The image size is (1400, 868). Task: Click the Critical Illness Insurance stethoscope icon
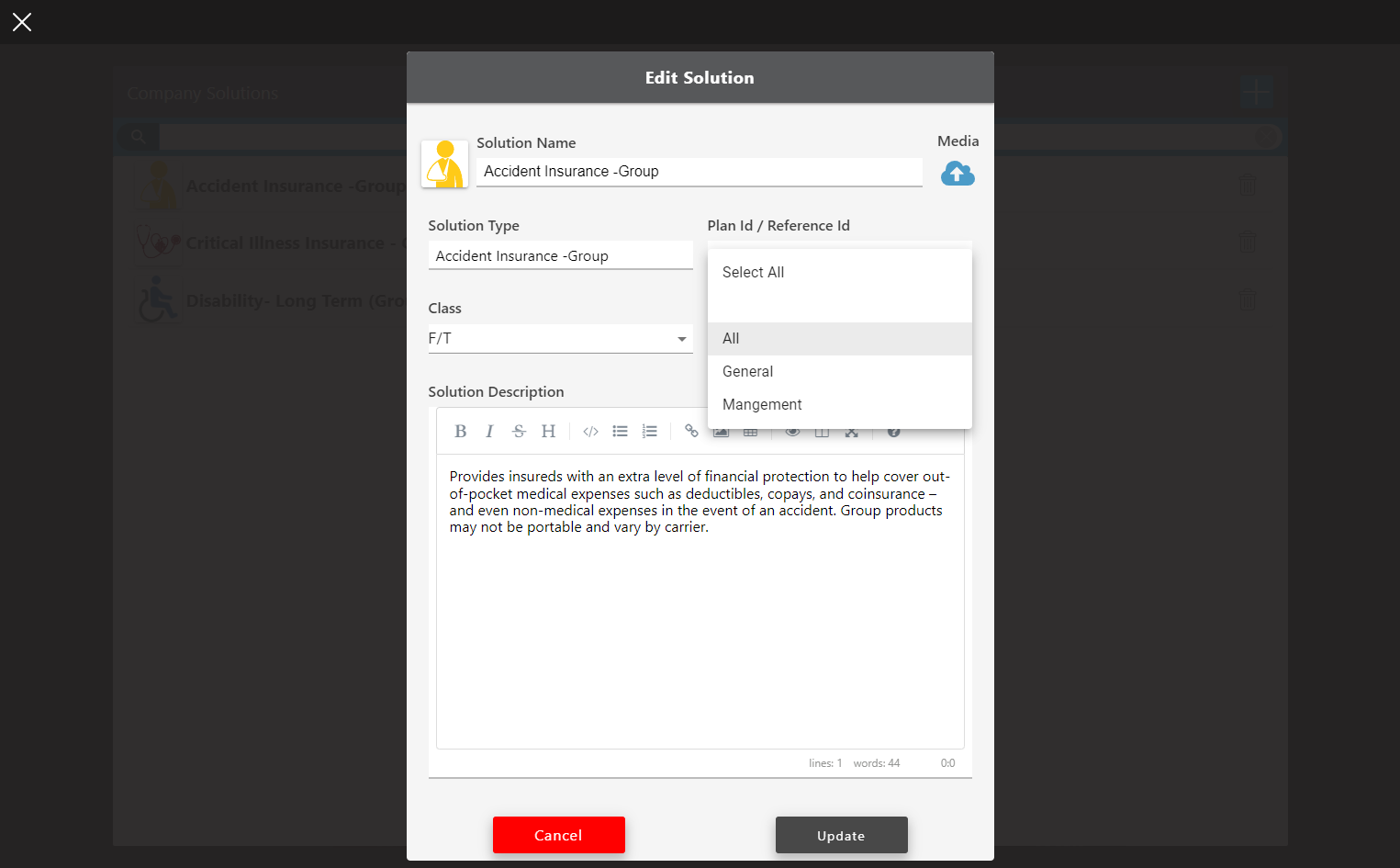tap(158, 242)
